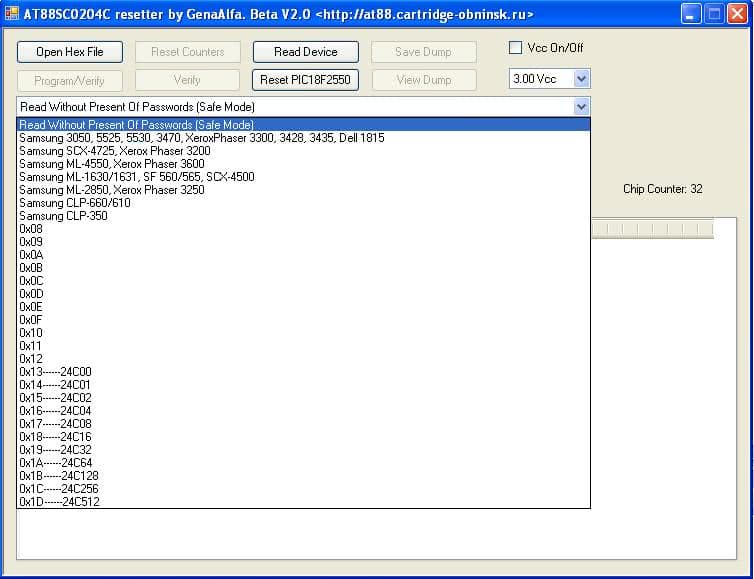
Task: Choose the 0x1D------24C512 entry
Action: (303, 502)
